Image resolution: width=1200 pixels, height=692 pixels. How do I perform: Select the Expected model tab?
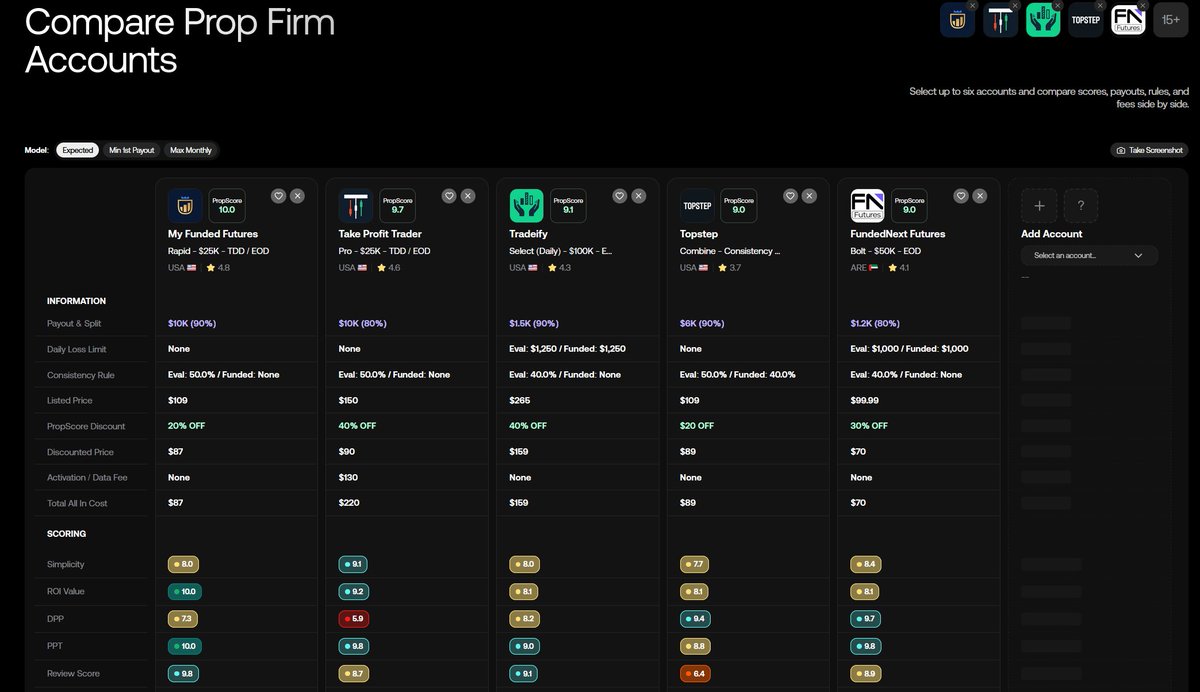pos(77,150)
